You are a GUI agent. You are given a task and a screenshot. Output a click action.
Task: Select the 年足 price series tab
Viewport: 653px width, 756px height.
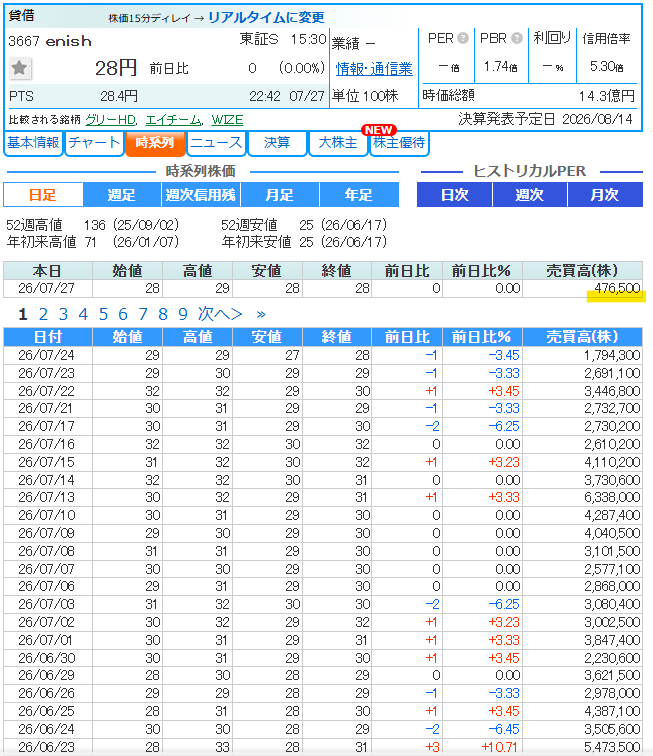359,195
